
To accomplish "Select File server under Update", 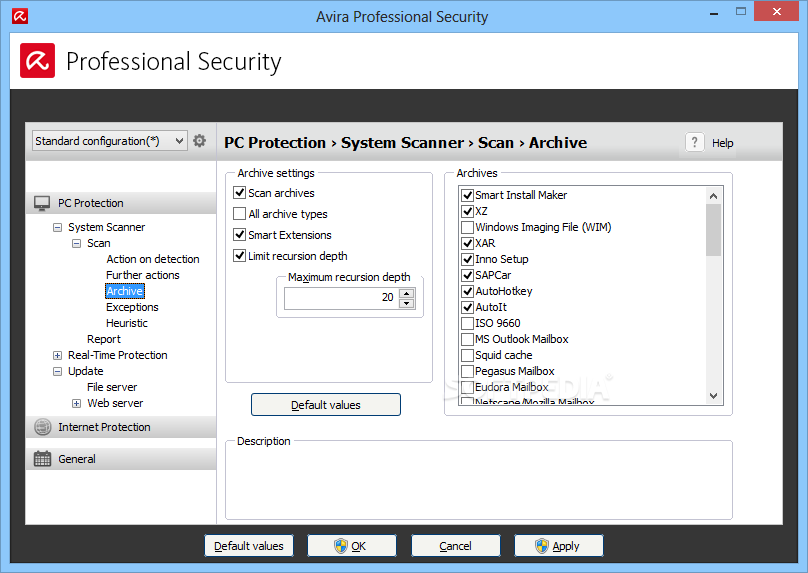I will click(112, 387).
